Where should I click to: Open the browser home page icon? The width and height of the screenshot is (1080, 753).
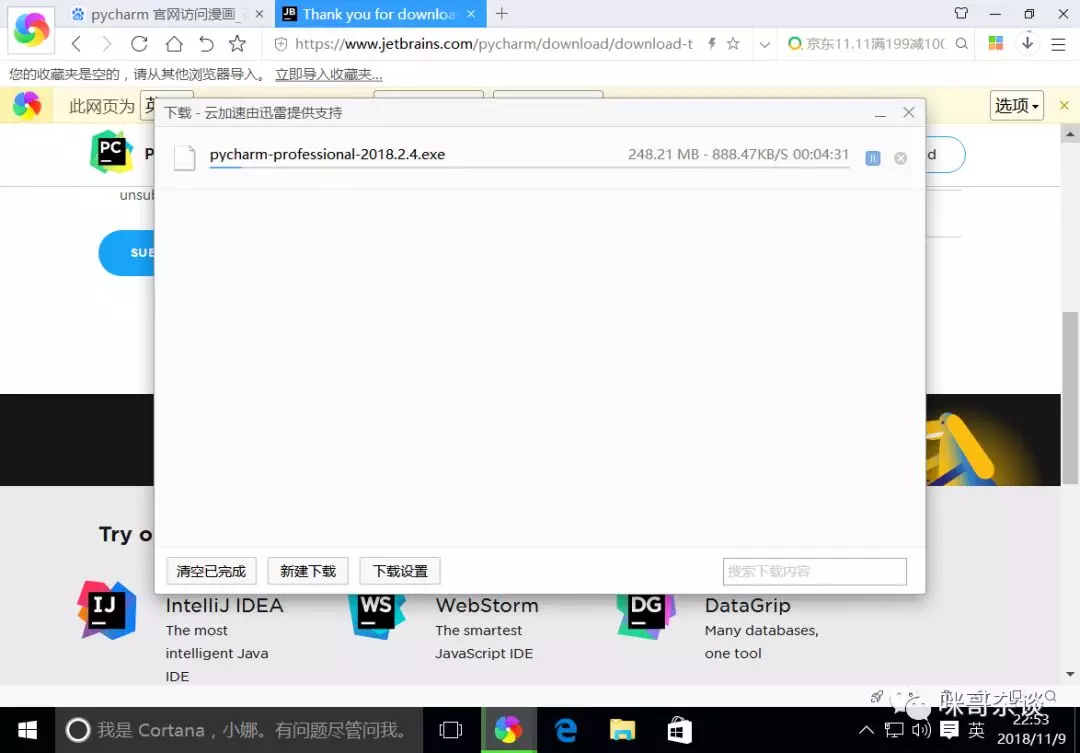174,44
